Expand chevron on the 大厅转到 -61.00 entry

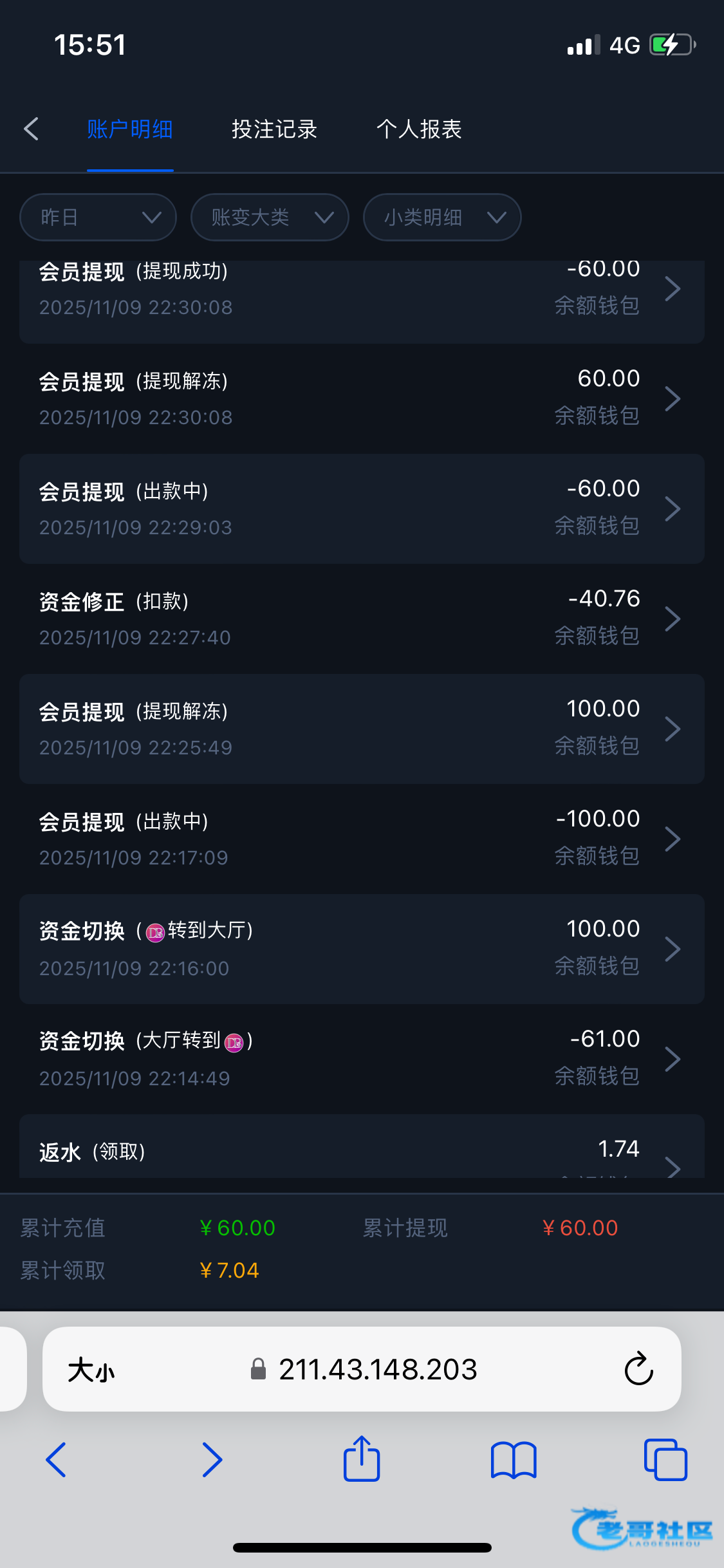[x=673, y=1059]
